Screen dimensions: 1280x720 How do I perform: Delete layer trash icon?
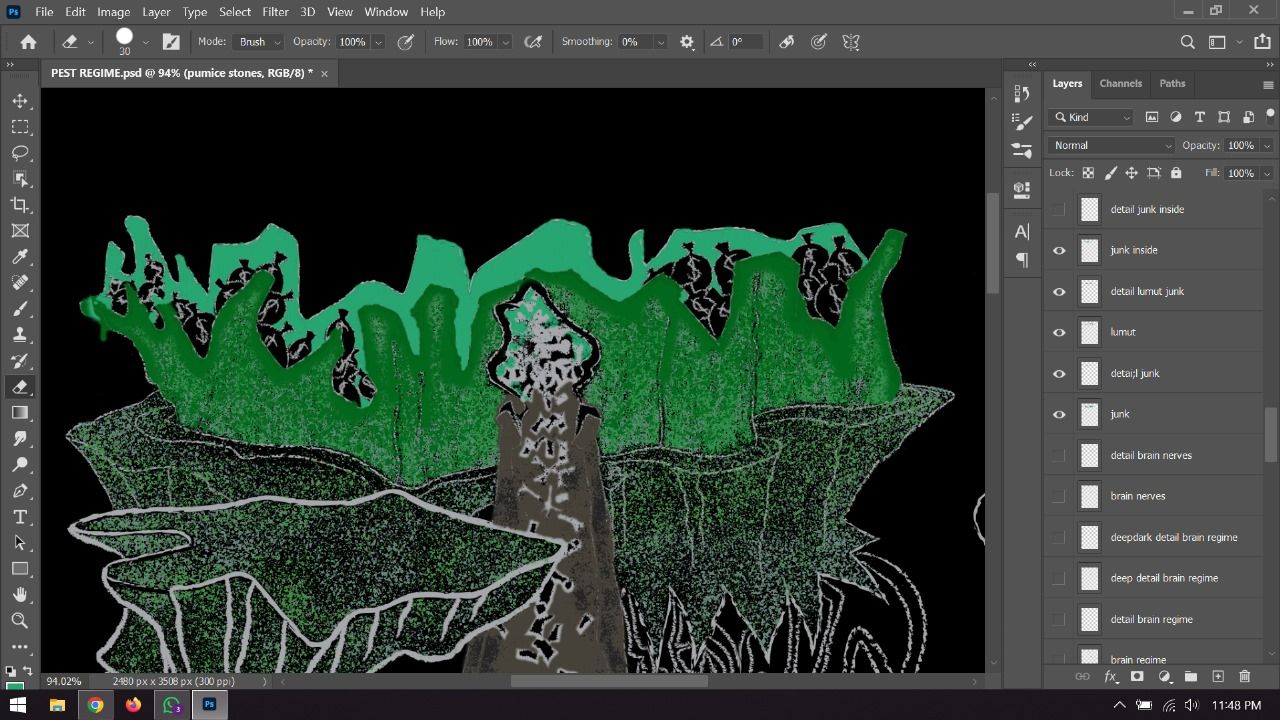pyautogui.click(x=1245, y=677)
